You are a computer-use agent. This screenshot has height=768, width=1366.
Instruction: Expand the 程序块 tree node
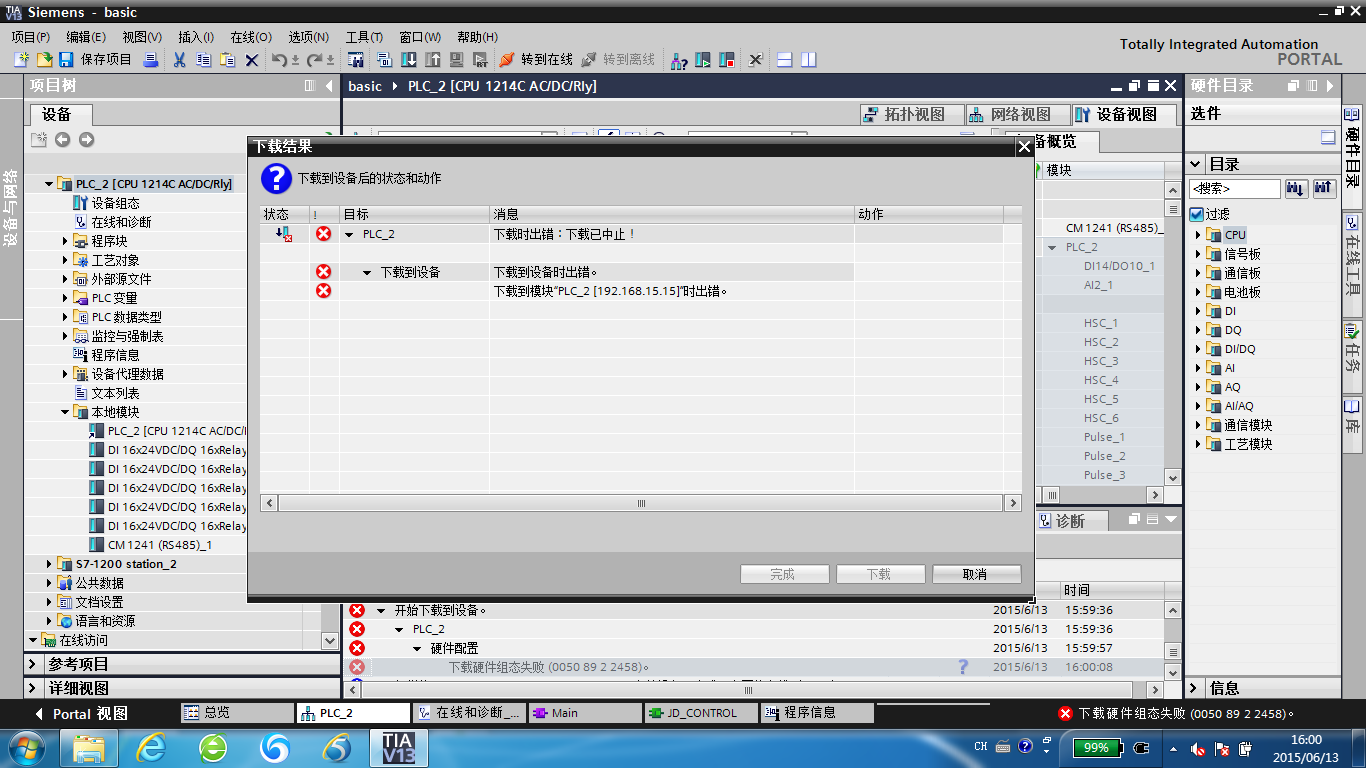pyautogui.click(x=66, y=241)
